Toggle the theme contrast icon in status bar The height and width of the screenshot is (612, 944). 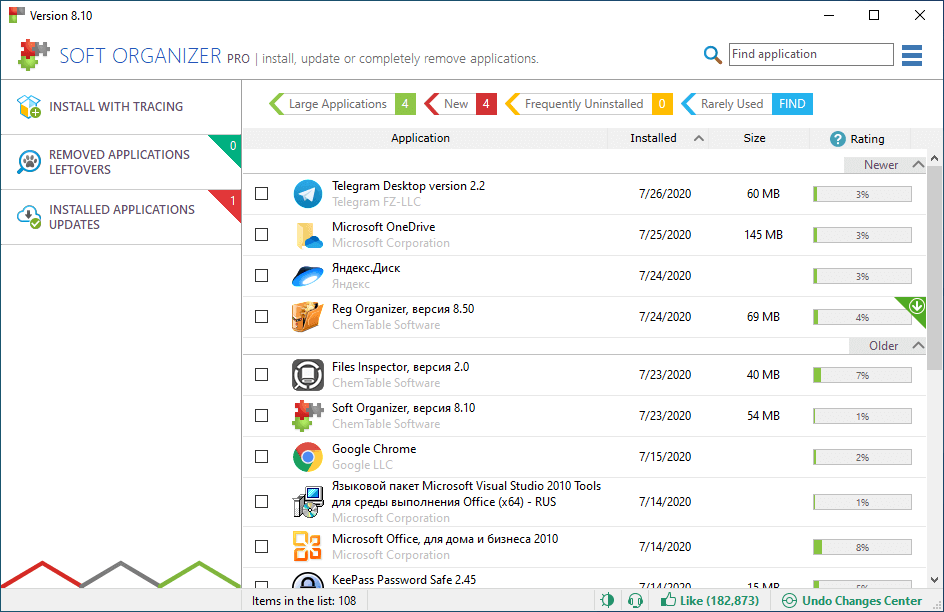pos(607,599)
